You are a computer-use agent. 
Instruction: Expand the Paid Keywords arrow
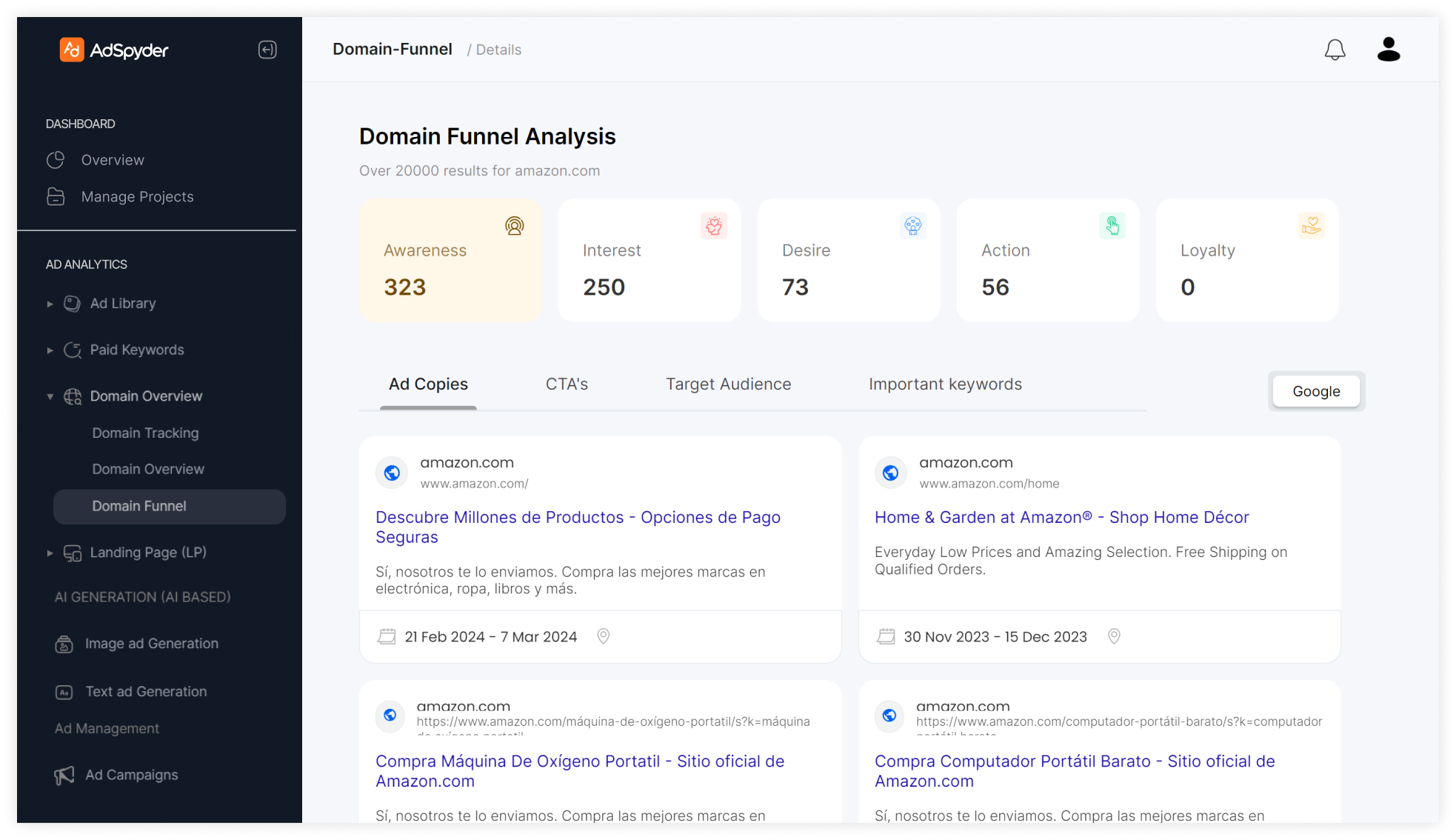tap(50, 350)
